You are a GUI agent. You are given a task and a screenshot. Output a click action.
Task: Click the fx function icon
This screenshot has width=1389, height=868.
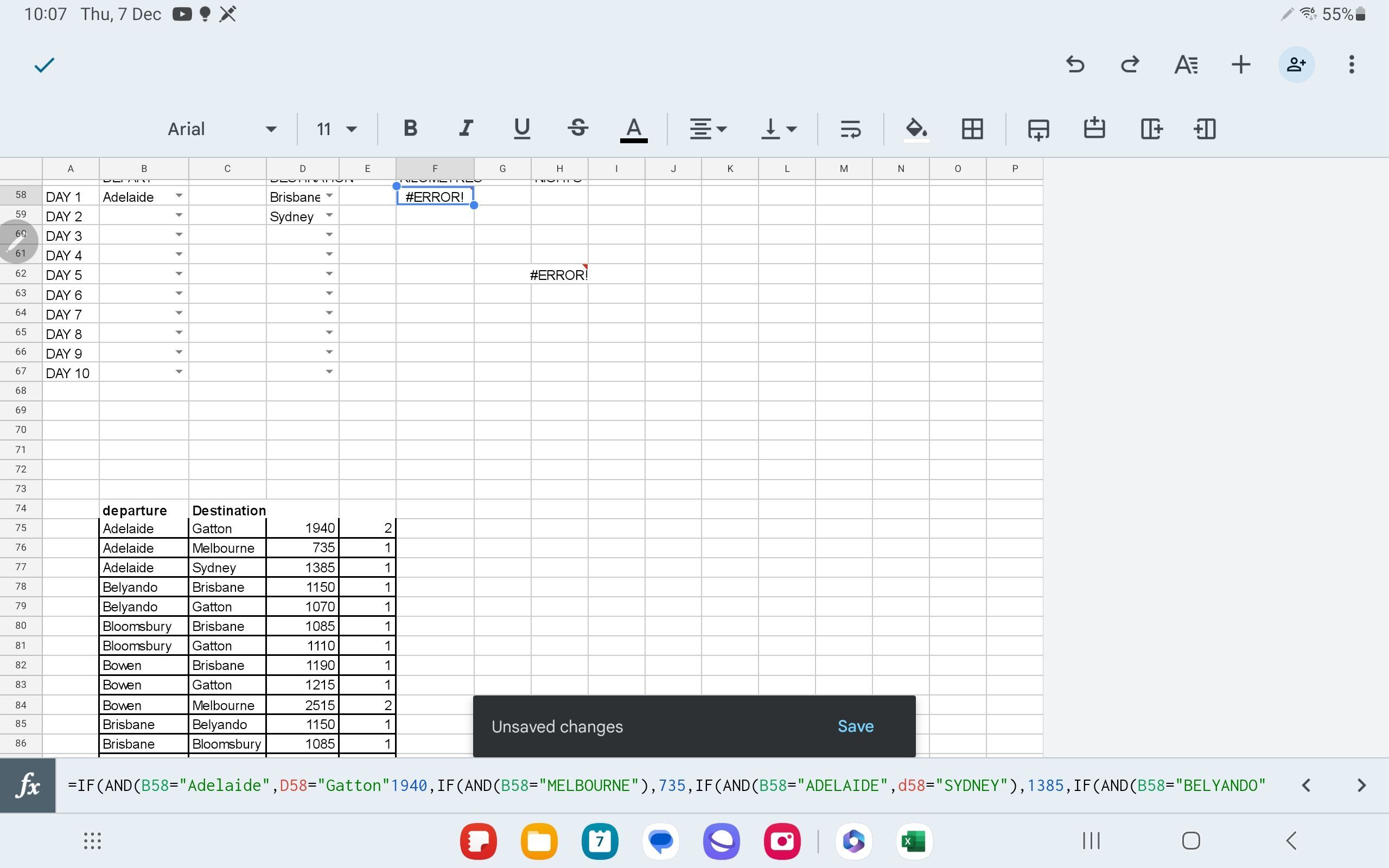coord(28,785)
